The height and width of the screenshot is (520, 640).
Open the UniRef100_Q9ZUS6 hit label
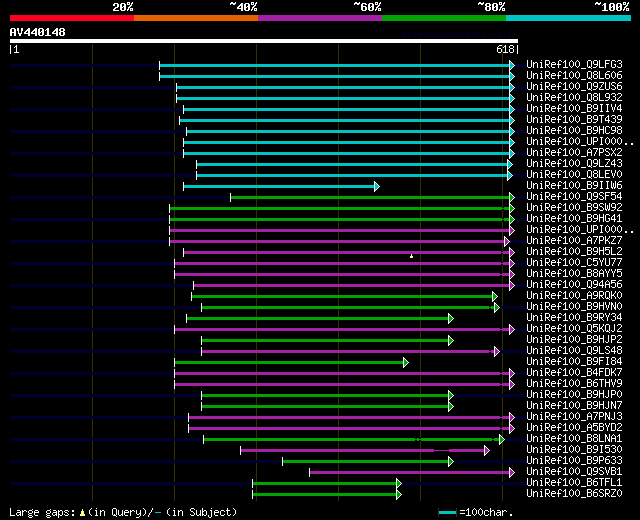[x=574, y=87]
